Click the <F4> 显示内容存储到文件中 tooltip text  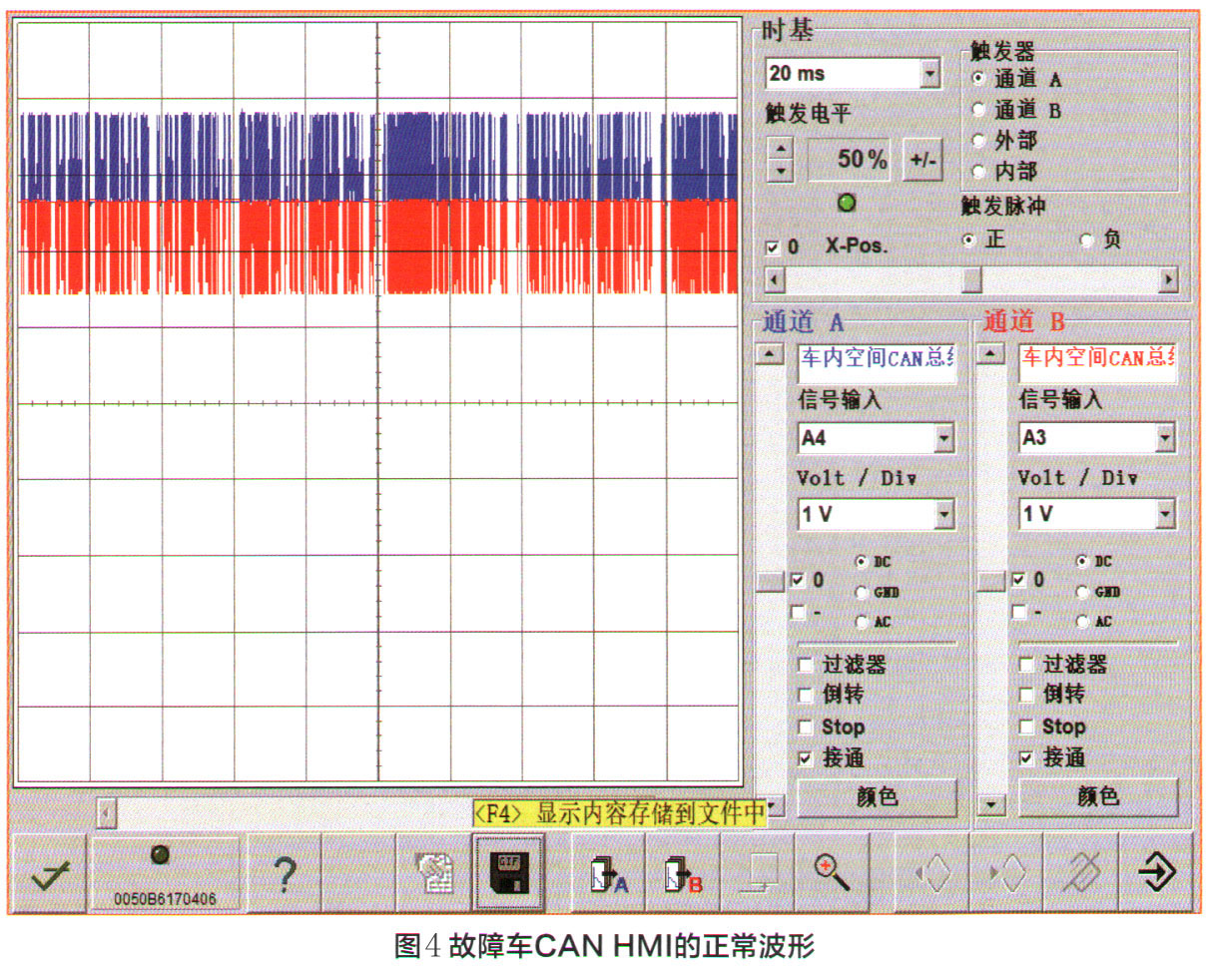coord(619,813)
